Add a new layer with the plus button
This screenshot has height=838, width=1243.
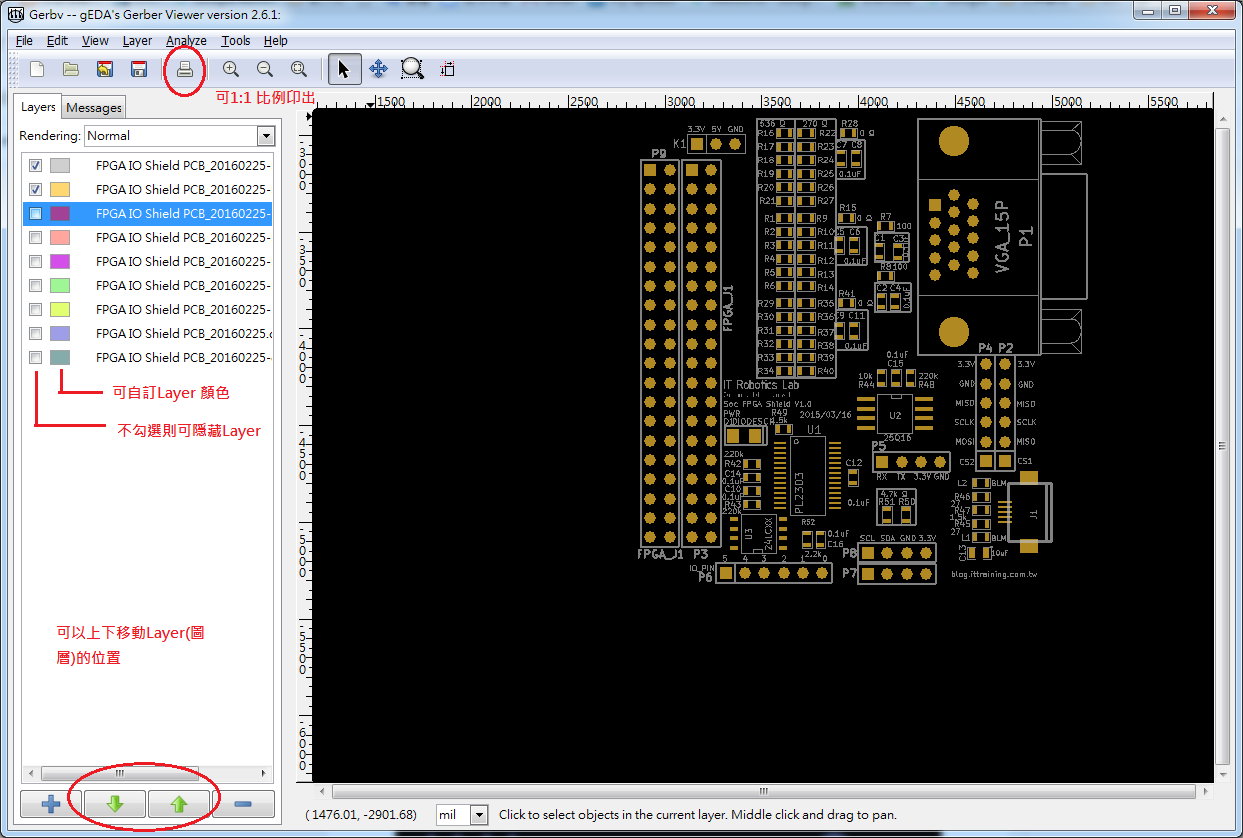coord(47,804)
